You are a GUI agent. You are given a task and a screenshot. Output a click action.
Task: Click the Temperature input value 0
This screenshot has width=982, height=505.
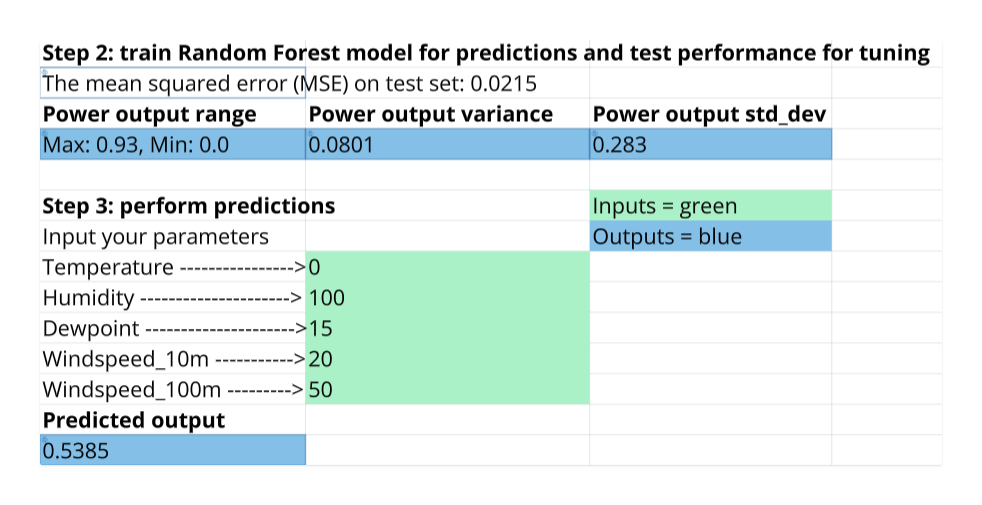pos(447,268)
